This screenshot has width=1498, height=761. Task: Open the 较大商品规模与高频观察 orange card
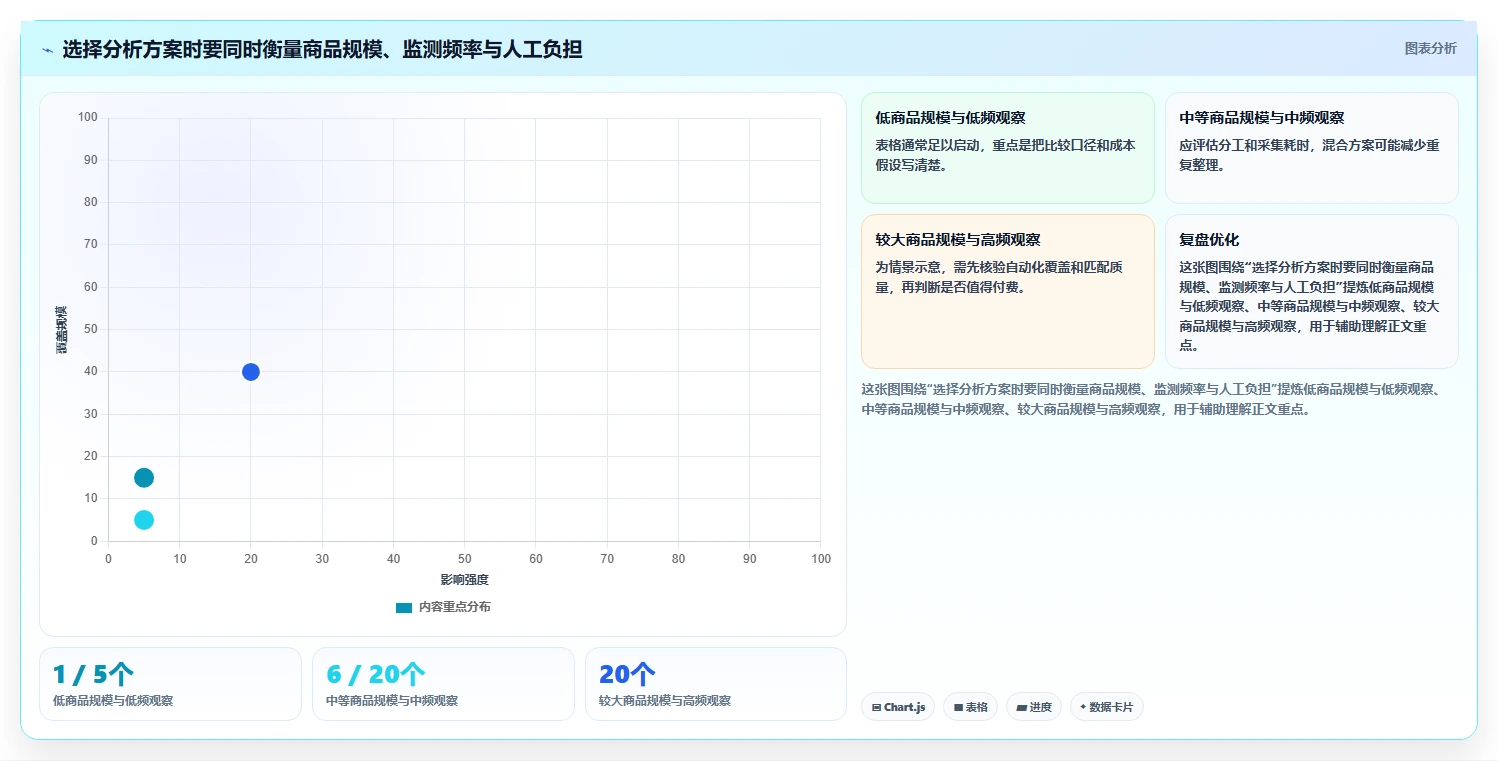(1008, 291)
